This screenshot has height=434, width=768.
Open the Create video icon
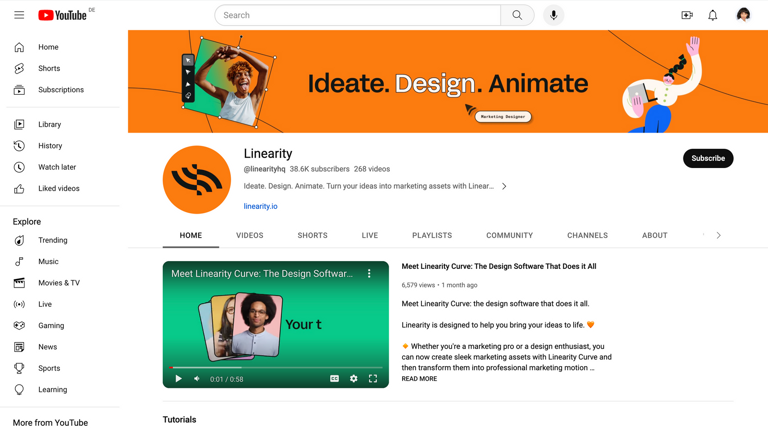687,15
